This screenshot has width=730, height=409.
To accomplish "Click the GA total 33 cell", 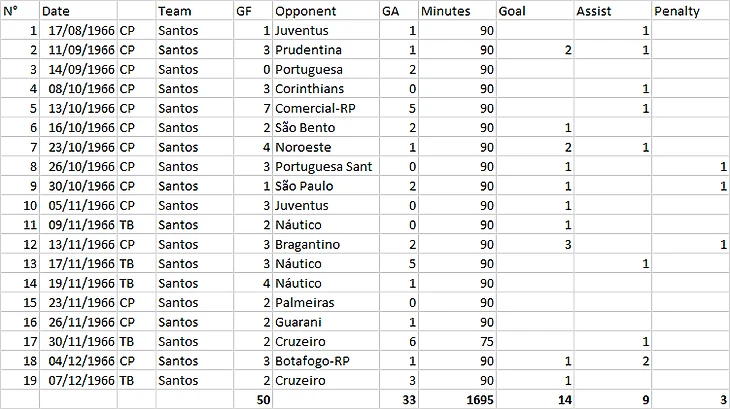I will pyautogui.click(x=399, y=399).
